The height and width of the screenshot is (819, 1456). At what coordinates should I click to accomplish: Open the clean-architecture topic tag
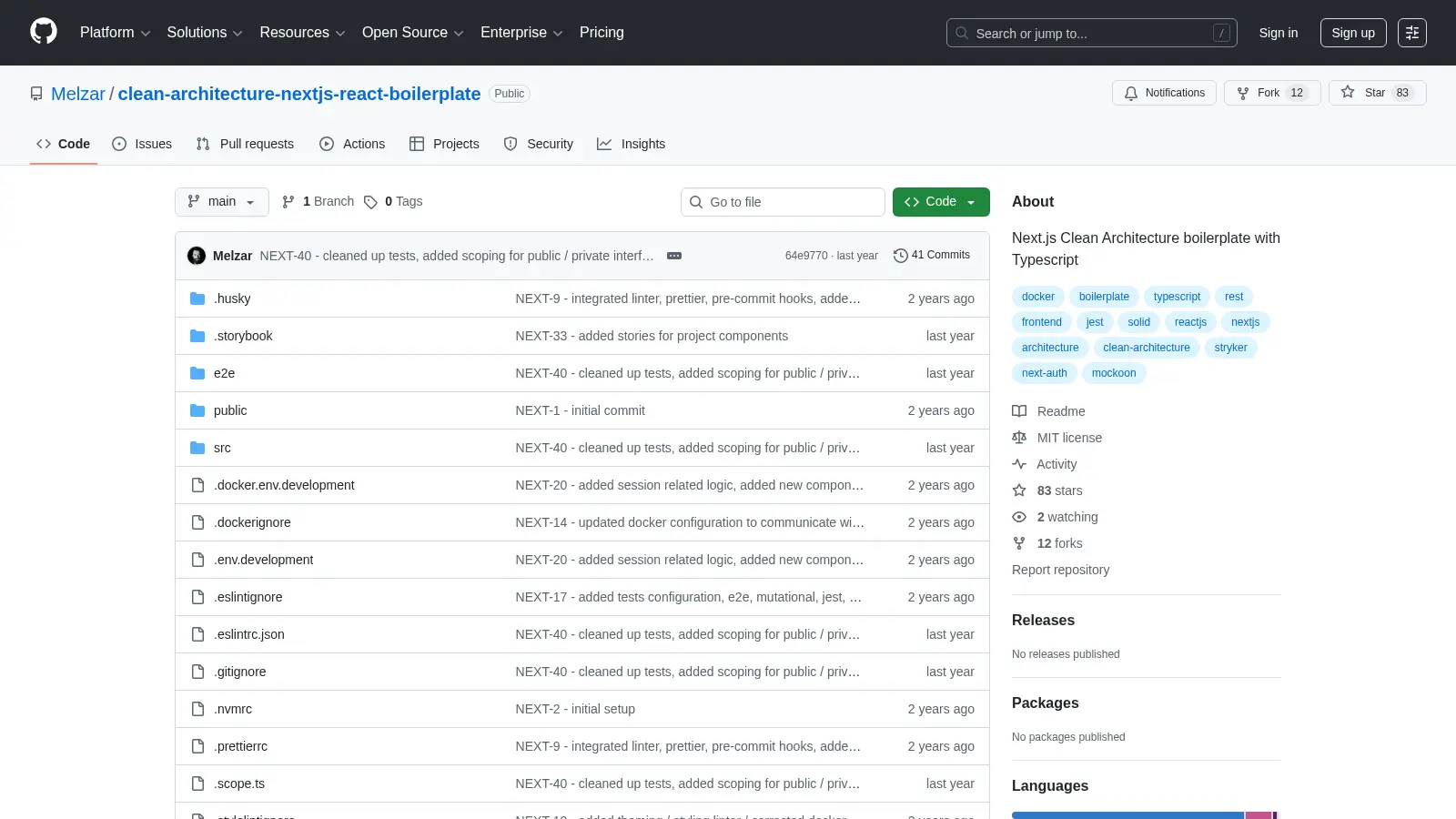coord(1147,348)
